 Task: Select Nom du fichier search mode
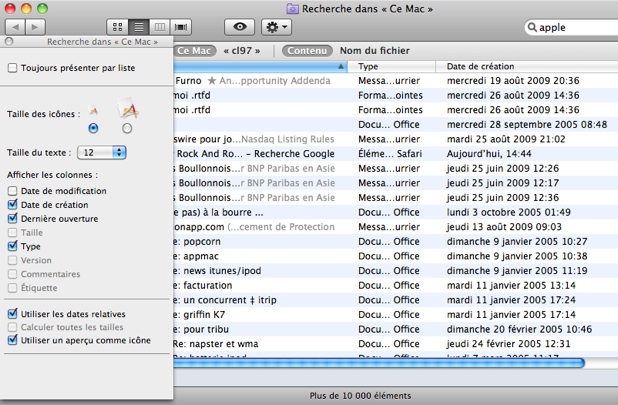pos(375,51)
